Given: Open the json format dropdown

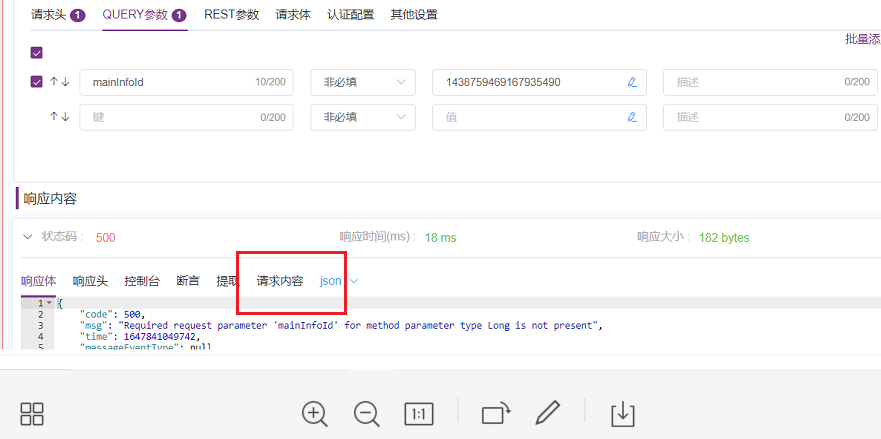Looking at the screenshot, I should 339,280.
